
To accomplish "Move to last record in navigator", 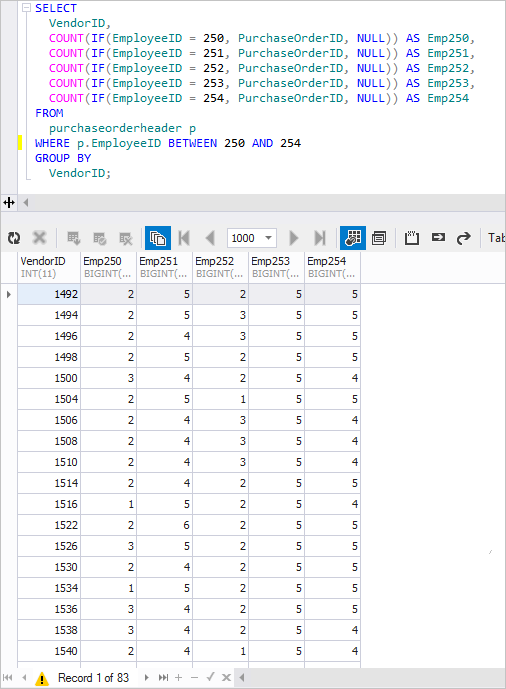I will point(163,678).
